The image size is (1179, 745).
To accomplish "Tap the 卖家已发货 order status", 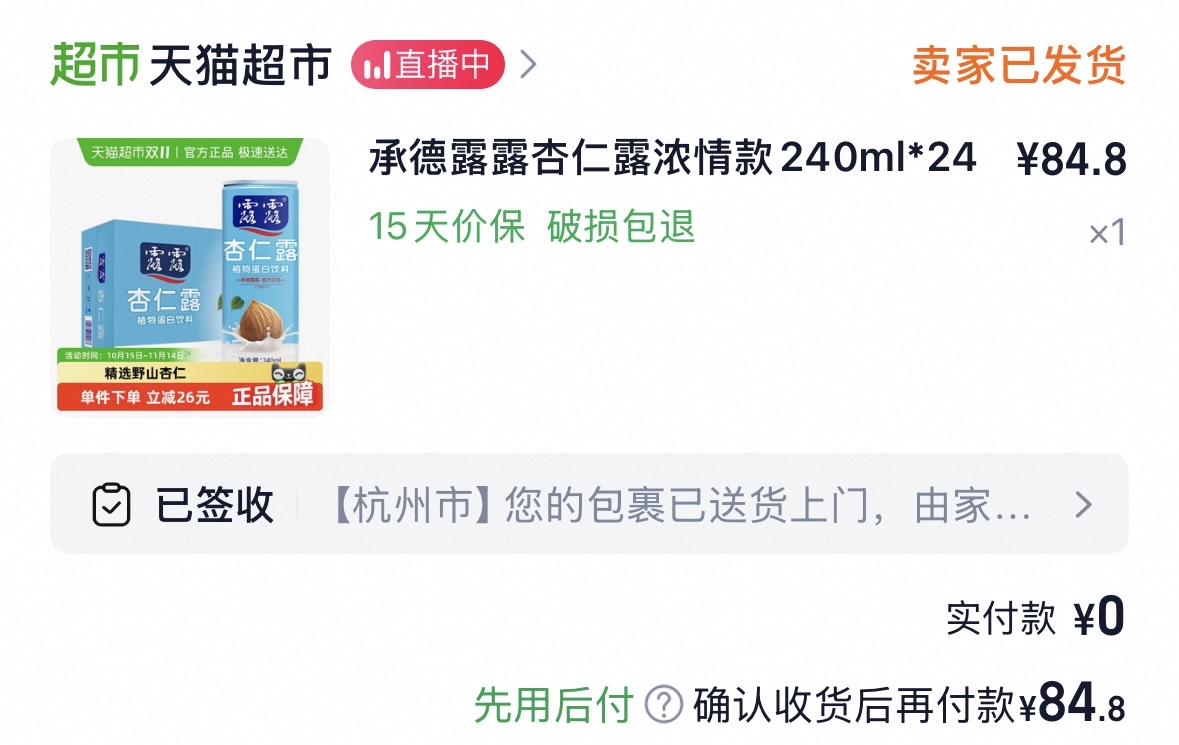I will tap(1019, 65).
